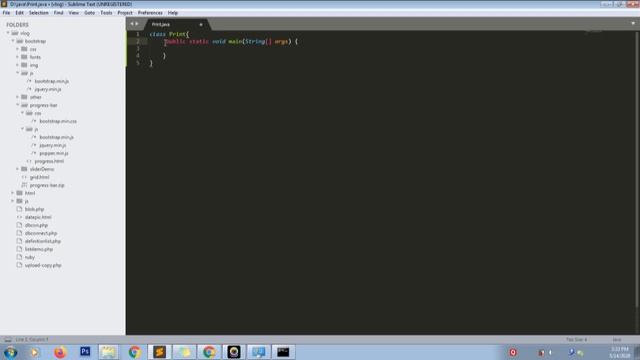Expand the sliderDemo folder arrow
Screen dimensions: 640x360
tap(18, 169)
